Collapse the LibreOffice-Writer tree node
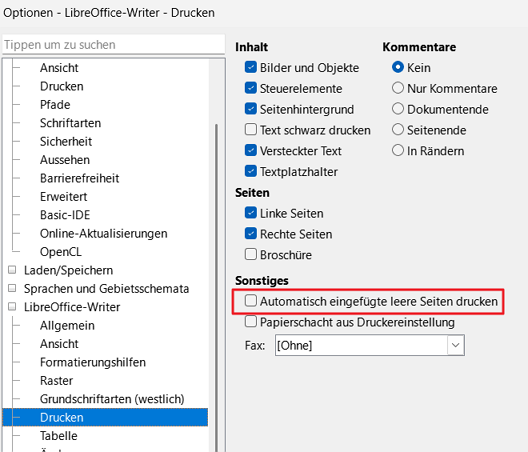Viewport: 528px width, 452px height. pos(12,306)
